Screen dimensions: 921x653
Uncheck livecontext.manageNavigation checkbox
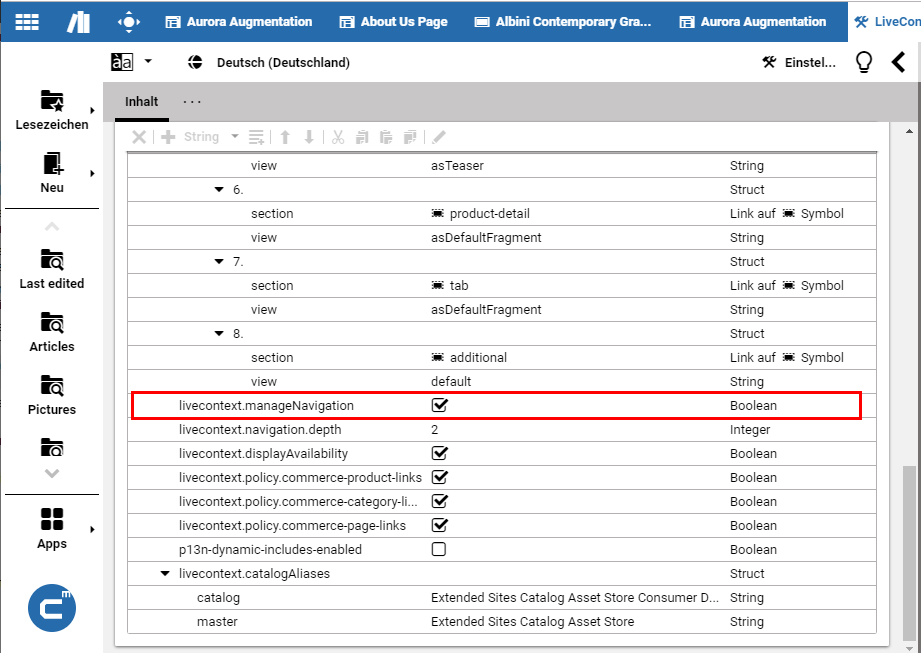point(438,406)
